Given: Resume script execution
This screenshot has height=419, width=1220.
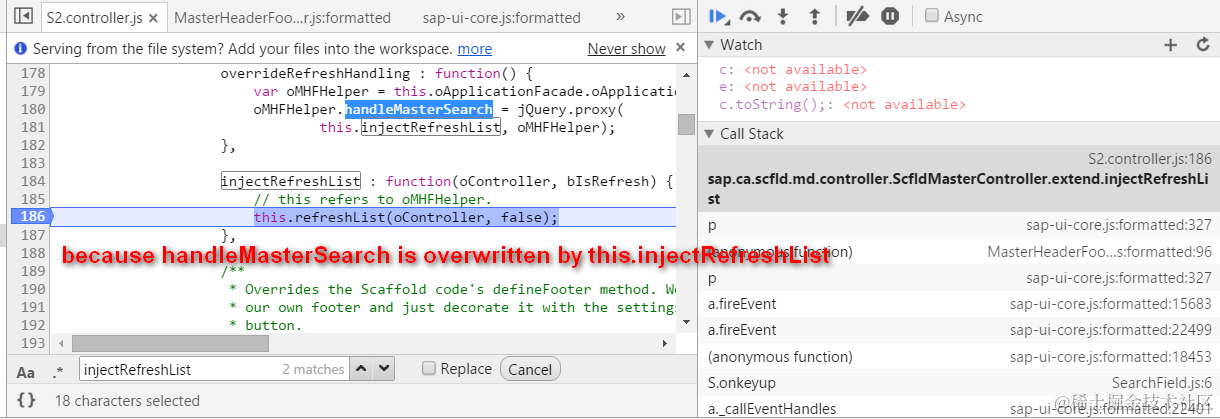Looking at the screenshot, I should [718, 16].
